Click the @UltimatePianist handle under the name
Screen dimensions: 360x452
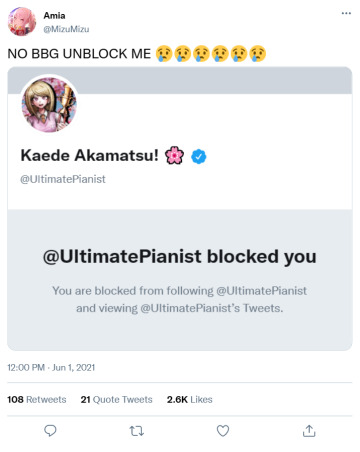[x=63, y=179]
